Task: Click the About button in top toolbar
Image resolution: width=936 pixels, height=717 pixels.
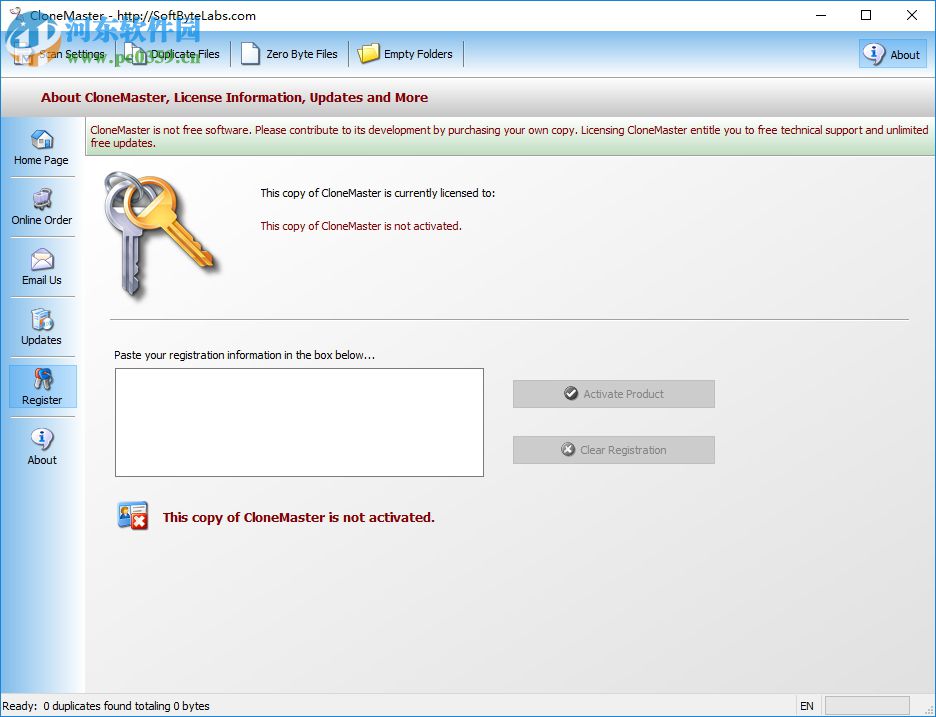Action: click(892, 54)
